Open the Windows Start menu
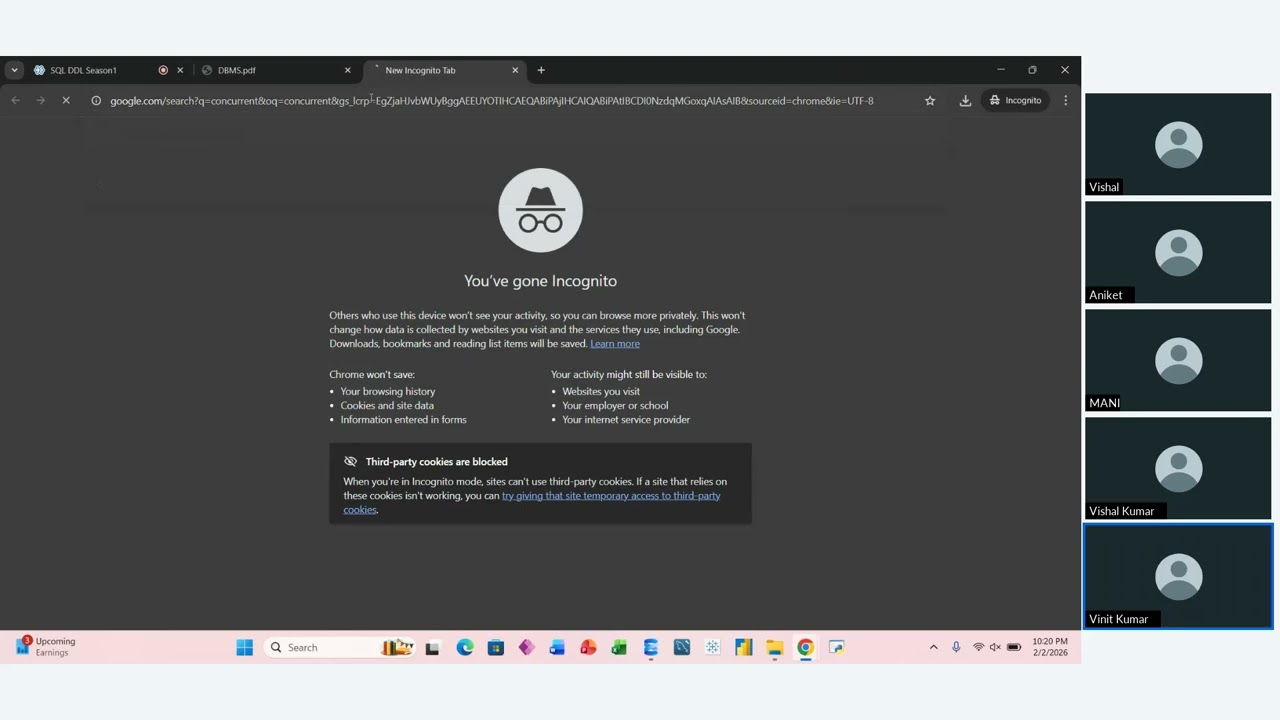This screenshot has width=1280, height=720. tap(244, 647)
